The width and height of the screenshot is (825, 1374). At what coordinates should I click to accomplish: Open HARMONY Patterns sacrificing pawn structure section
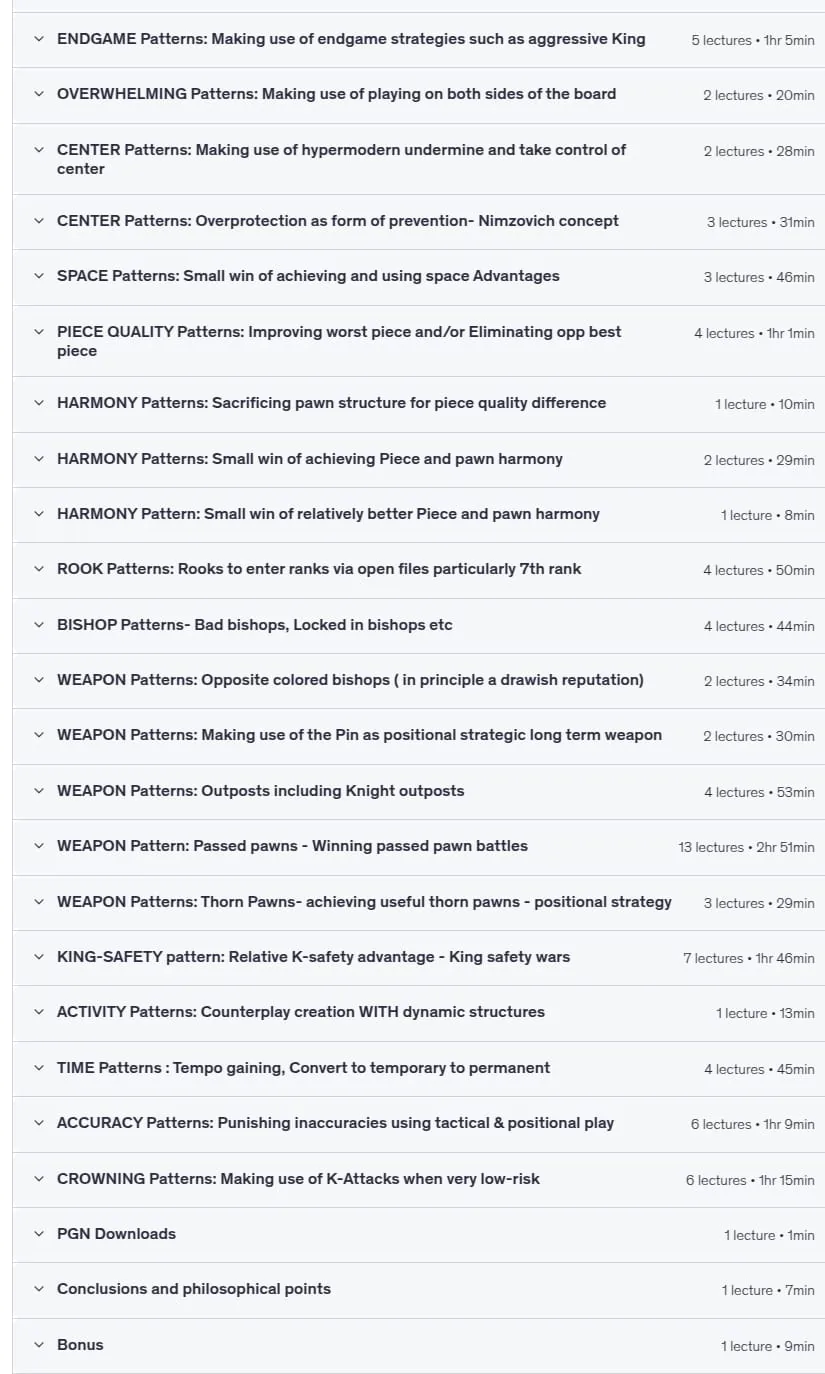click(x=419, y=404)
